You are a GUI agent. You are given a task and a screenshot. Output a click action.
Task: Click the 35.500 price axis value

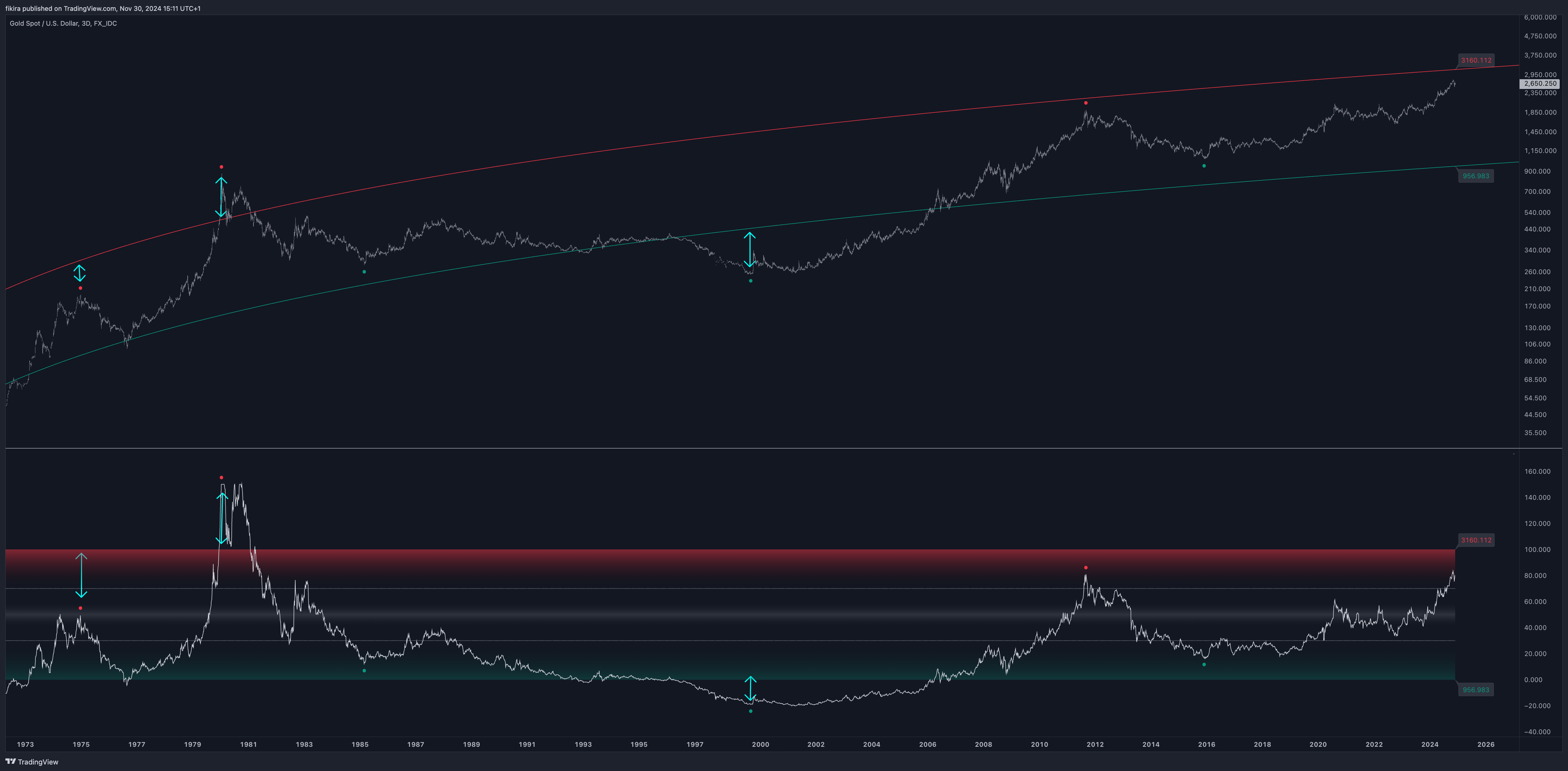coord(1535,434)
